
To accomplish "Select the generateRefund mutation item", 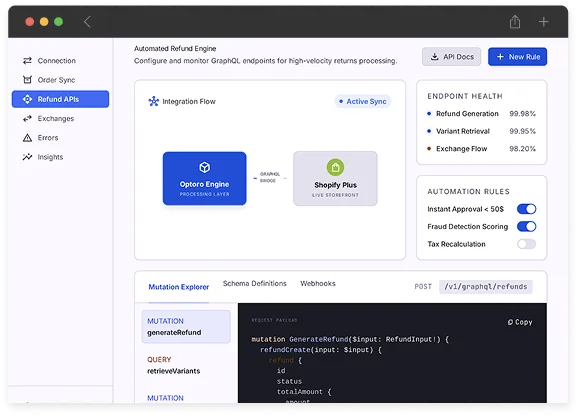I will (x=186, y=327).
